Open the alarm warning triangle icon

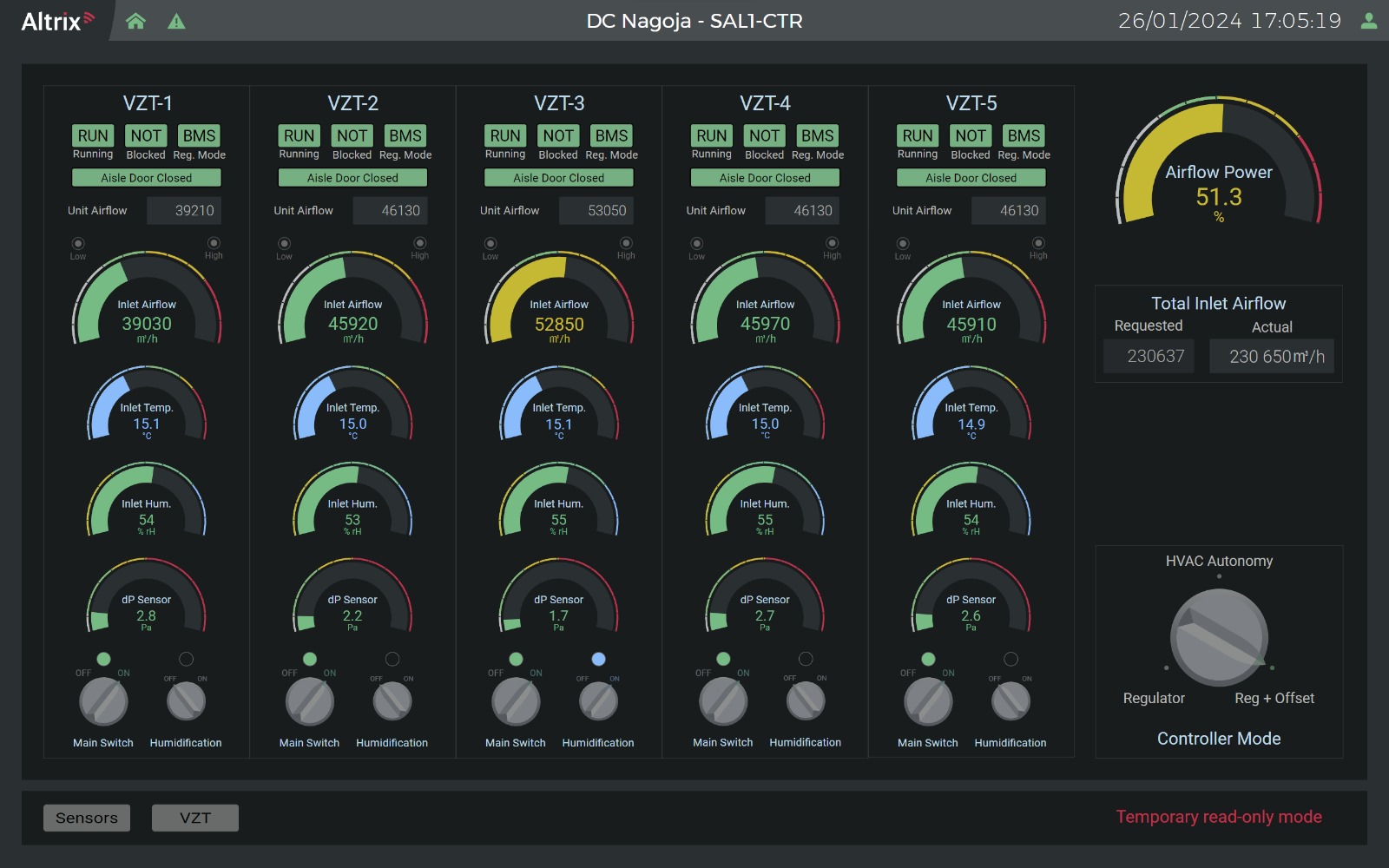176,21
